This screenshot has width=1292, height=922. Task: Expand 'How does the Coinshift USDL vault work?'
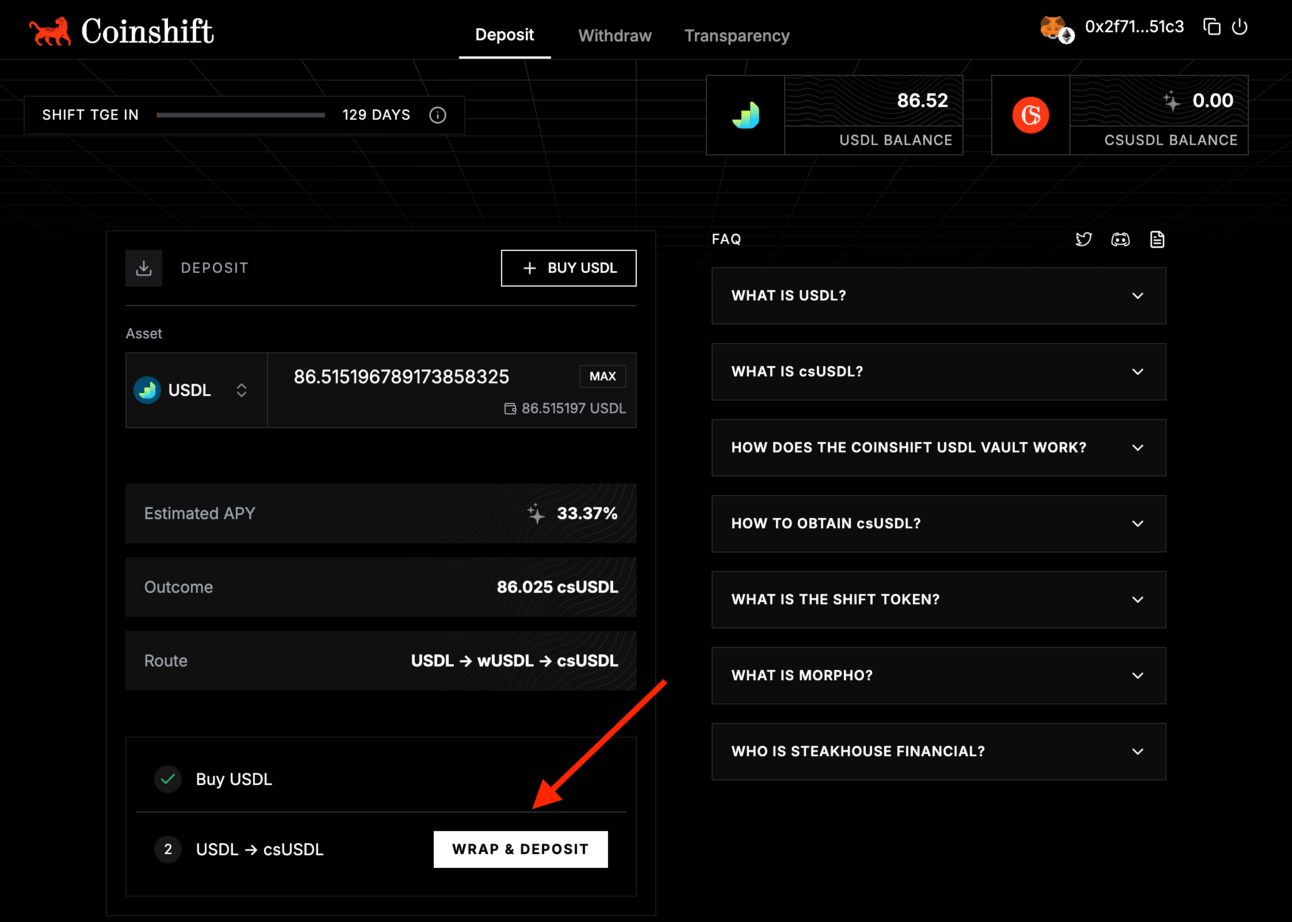(939, 448)
